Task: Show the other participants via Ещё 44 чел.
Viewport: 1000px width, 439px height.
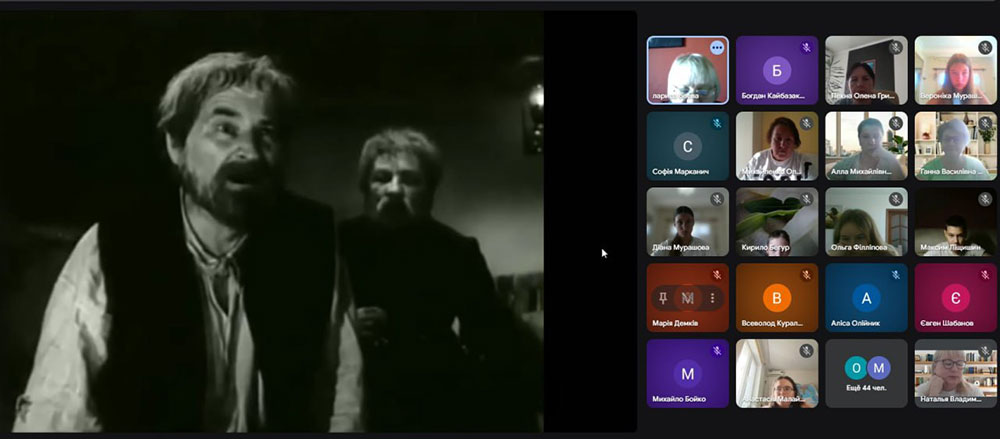Action: 866,373
